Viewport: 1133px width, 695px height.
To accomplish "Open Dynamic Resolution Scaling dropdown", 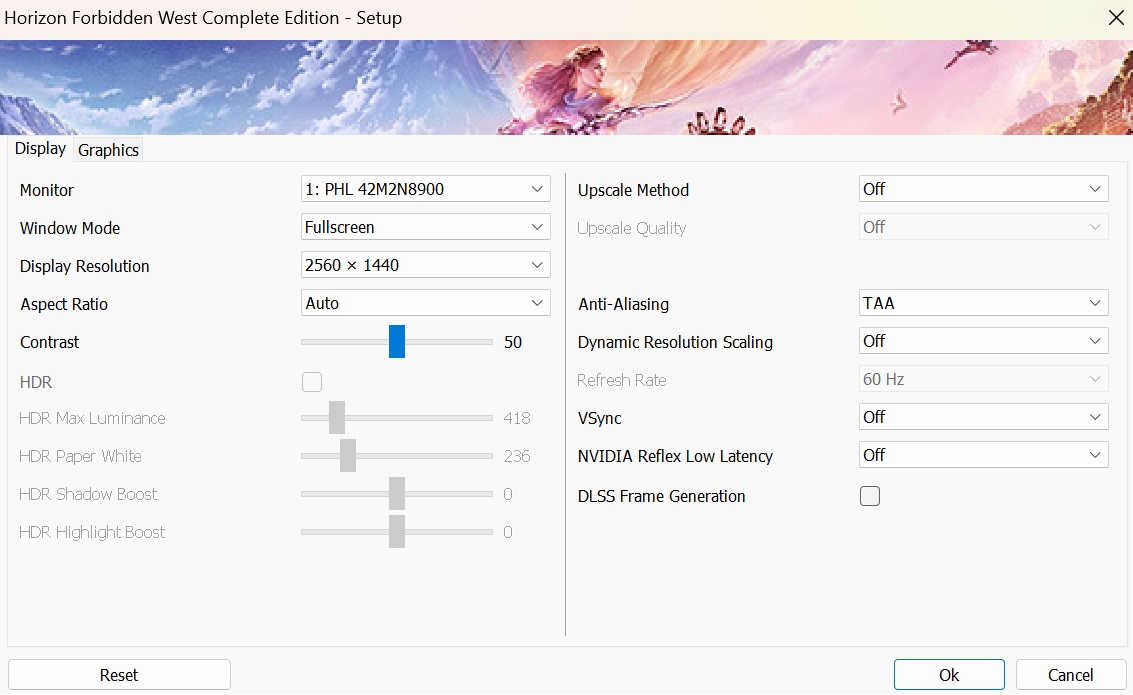I will 983,341.
